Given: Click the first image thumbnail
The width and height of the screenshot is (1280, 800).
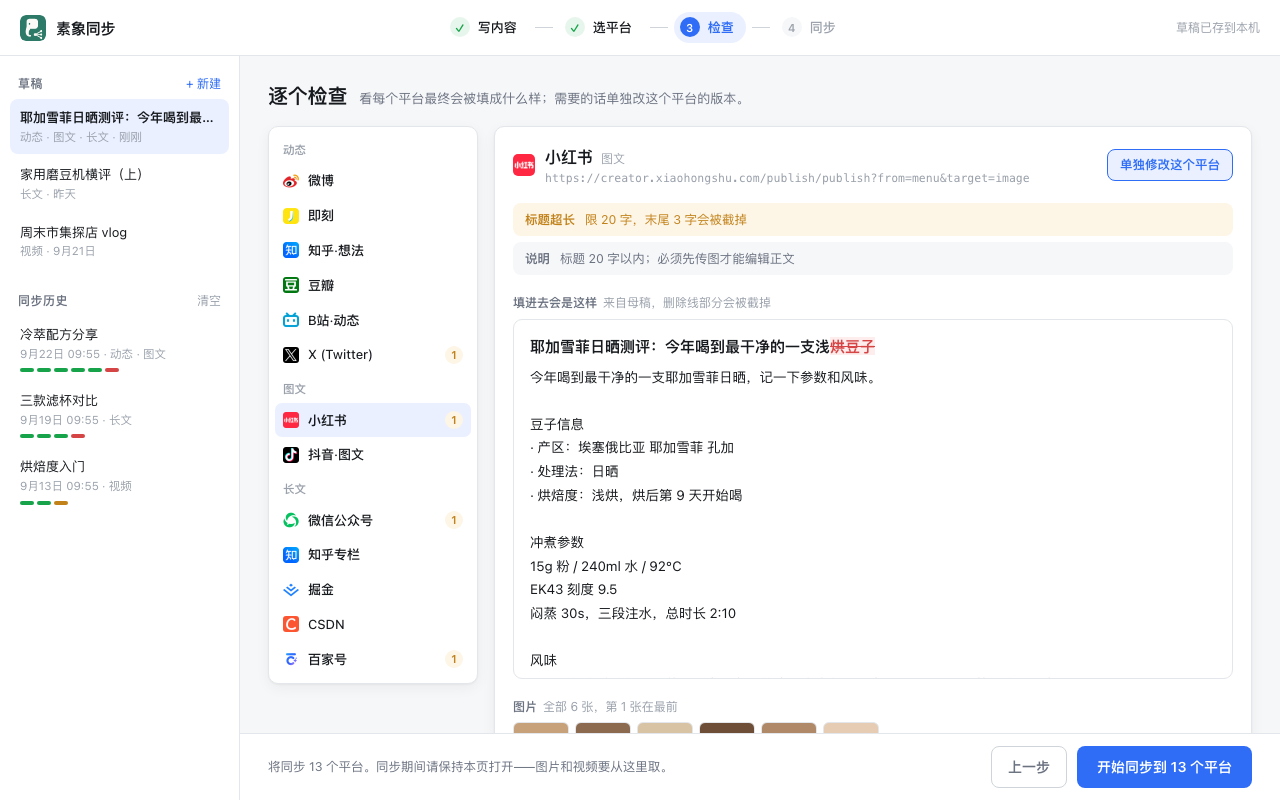Looking at the screenshot, I should point(541,728).
